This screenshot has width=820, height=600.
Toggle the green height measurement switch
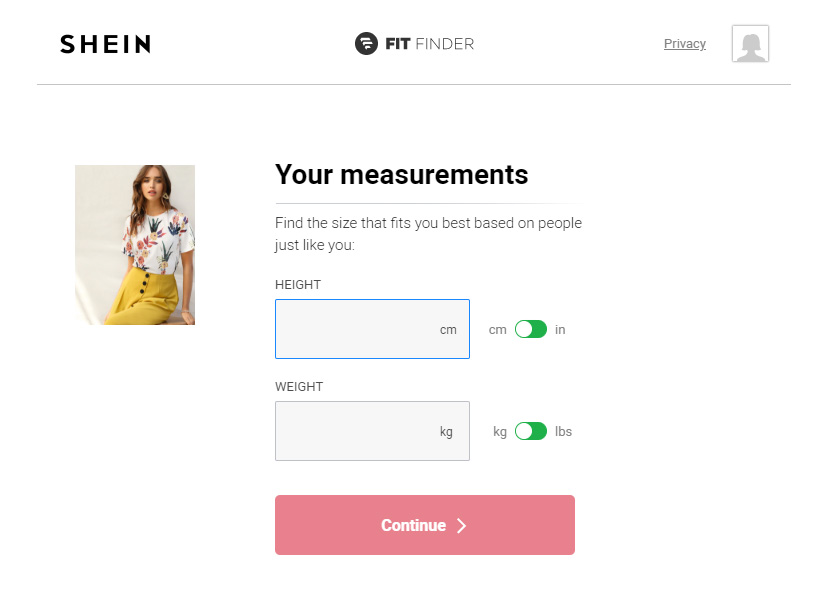pyautogui.click(x=531, y=329)
